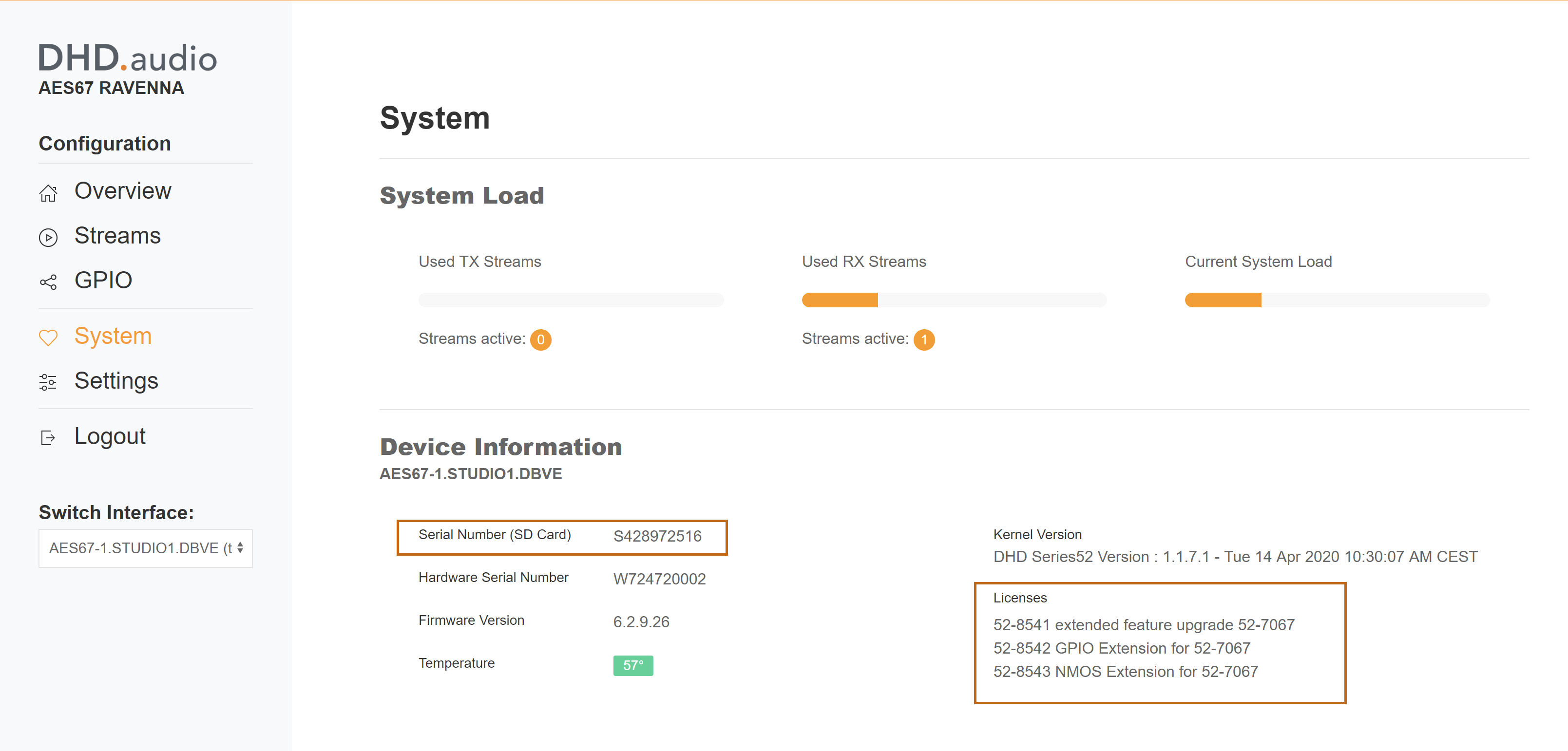Screen dimensions: 1568x751
Task: Click the Current System Load label
Action: [1258, 262]
